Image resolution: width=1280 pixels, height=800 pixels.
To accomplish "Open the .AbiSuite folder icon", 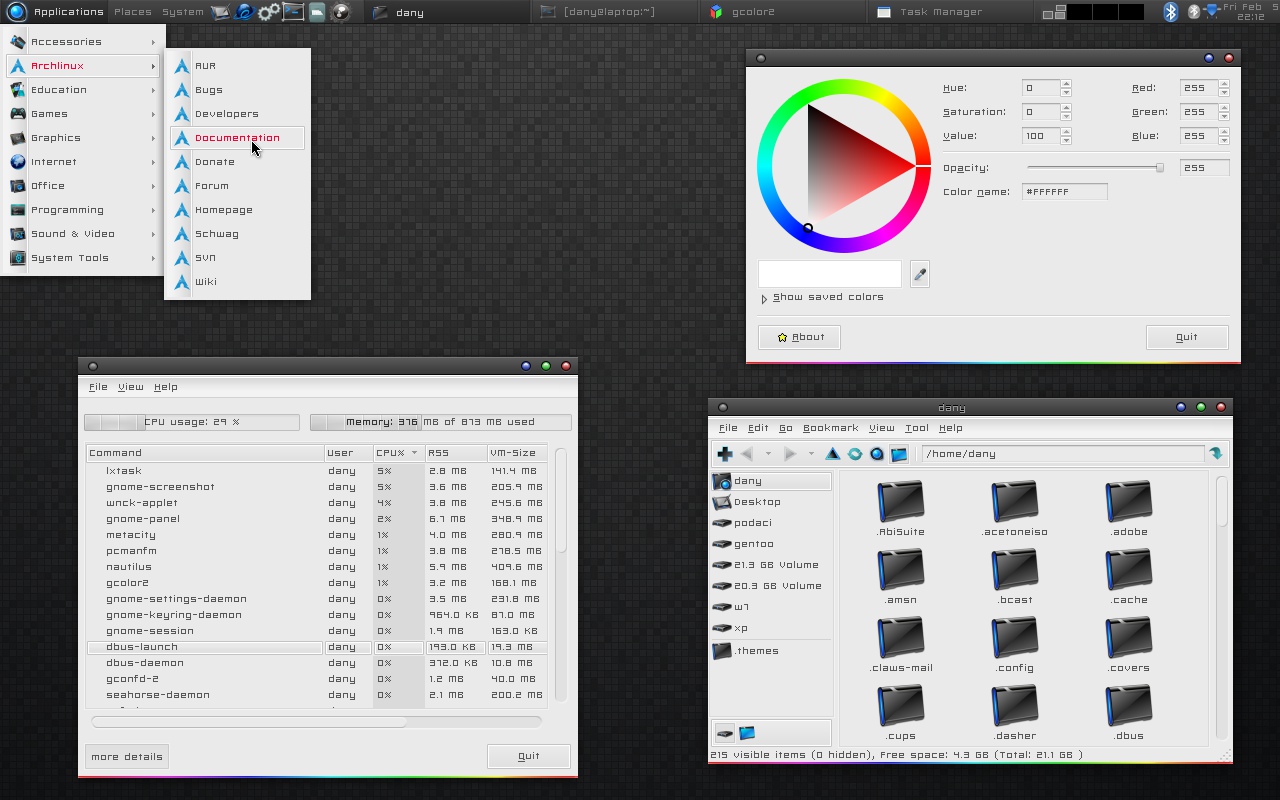I will [x=901, y=501].
